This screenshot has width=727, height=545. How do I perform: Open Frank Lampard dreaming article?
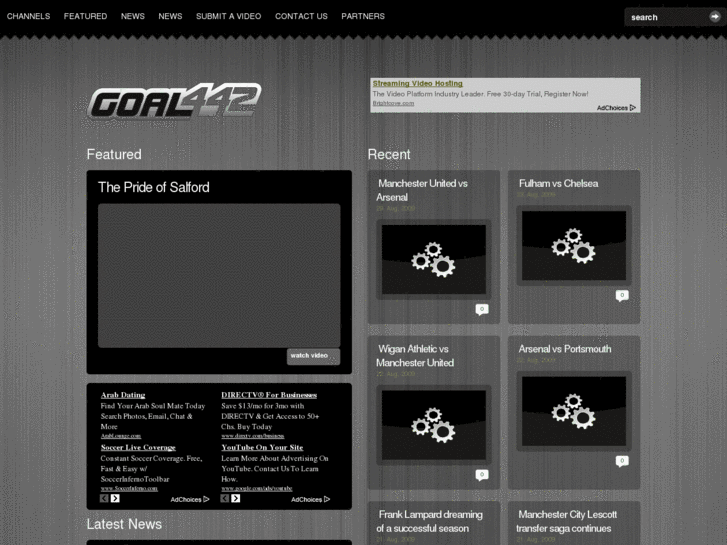click(x=429, y=521)
